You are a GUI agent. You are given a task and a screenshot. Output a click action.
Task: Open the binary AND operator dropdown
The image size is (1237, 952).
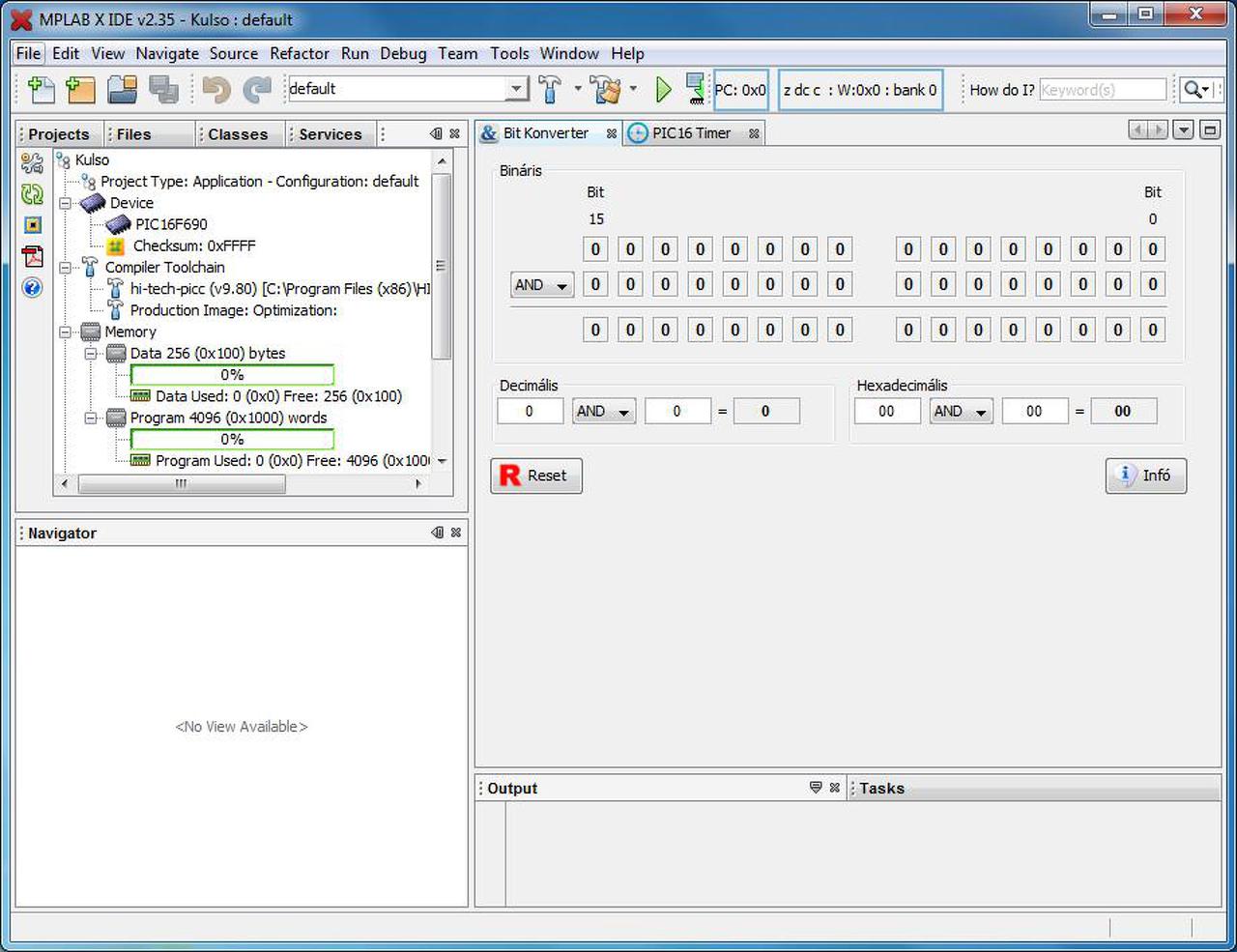pos(542,285)
